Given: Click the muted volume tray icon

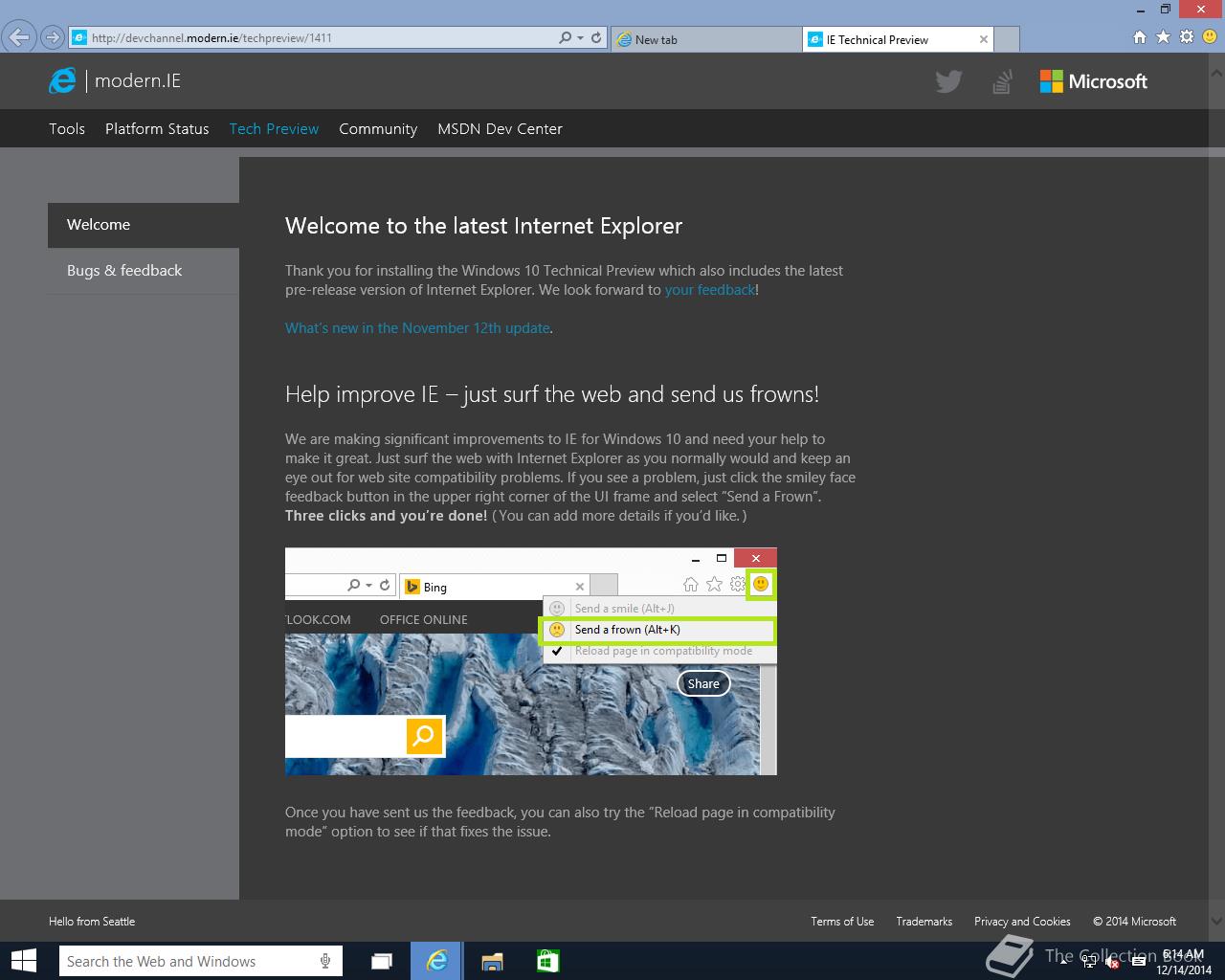Looking at the screenshot, I should point(1112,963).
